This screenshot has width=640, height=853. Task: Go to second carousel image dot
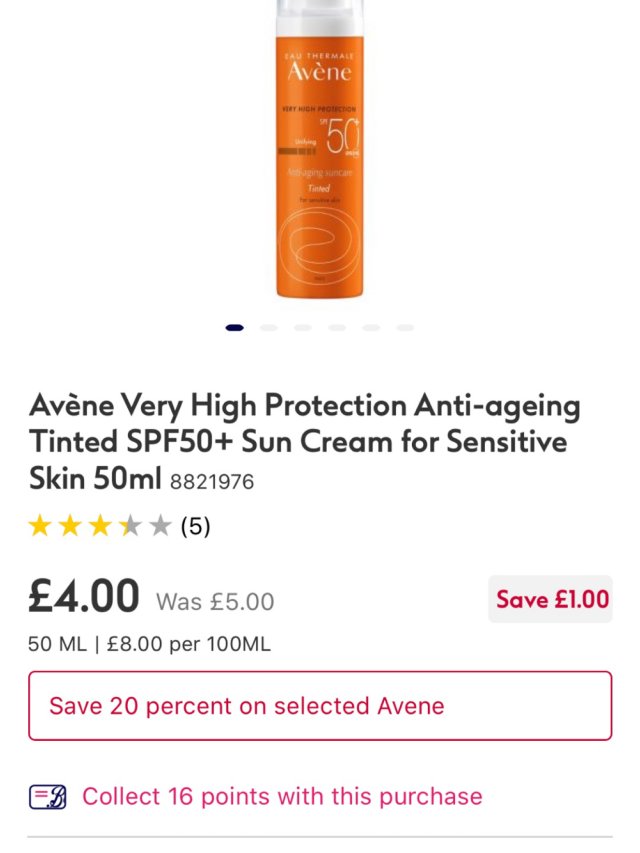tap(269, 327)
